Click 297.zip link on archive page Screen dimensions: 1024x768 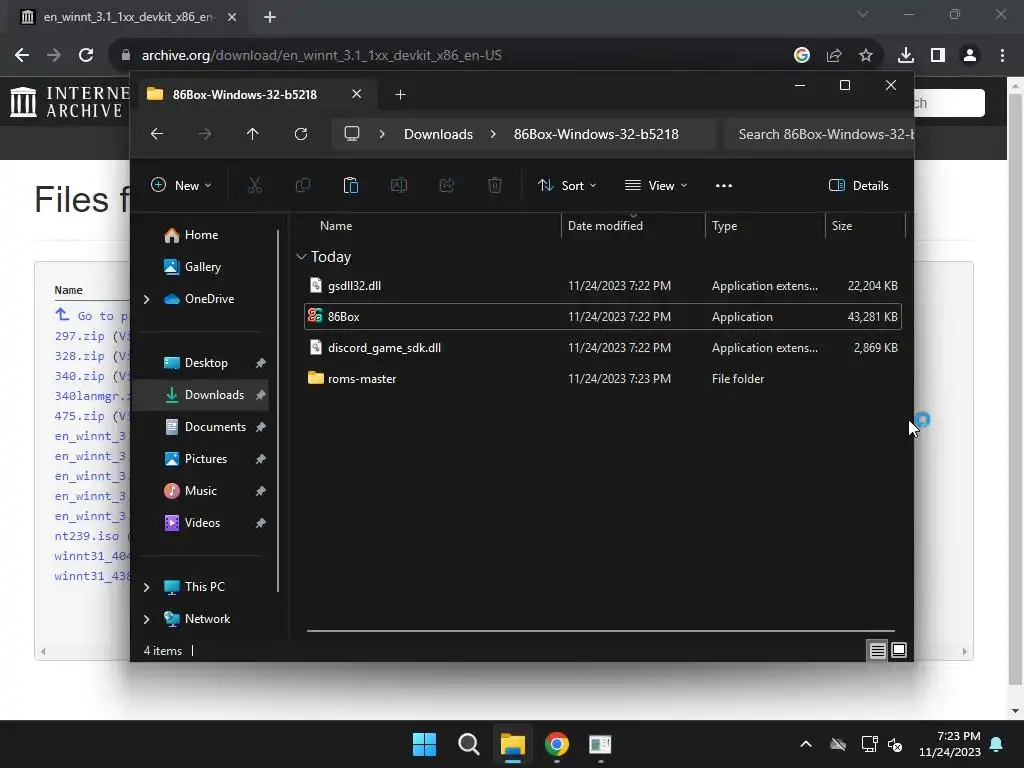80,336
